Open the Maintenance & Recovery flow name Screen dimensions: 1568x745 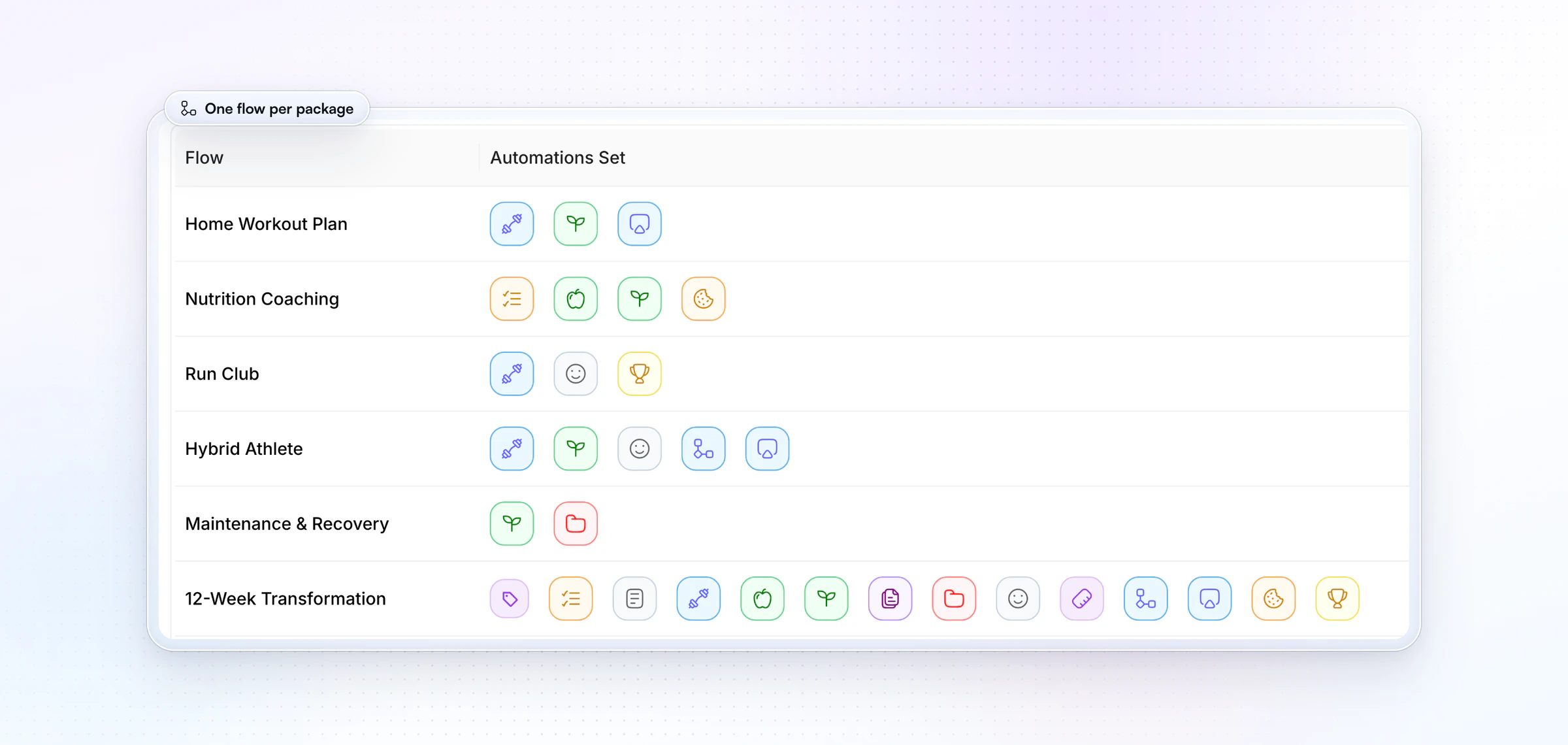point(287,523)
